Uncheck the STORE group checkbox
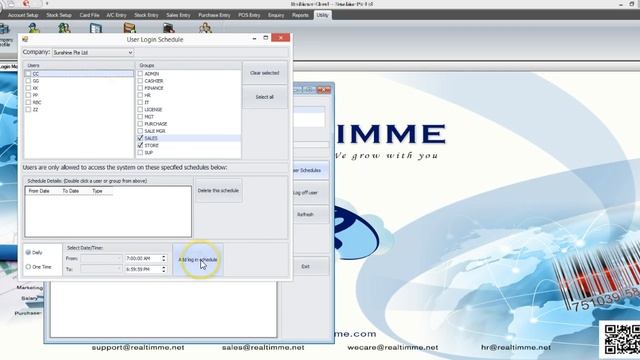Image resolution: width=640 pixels, height=360 pixels. point(140,145)
